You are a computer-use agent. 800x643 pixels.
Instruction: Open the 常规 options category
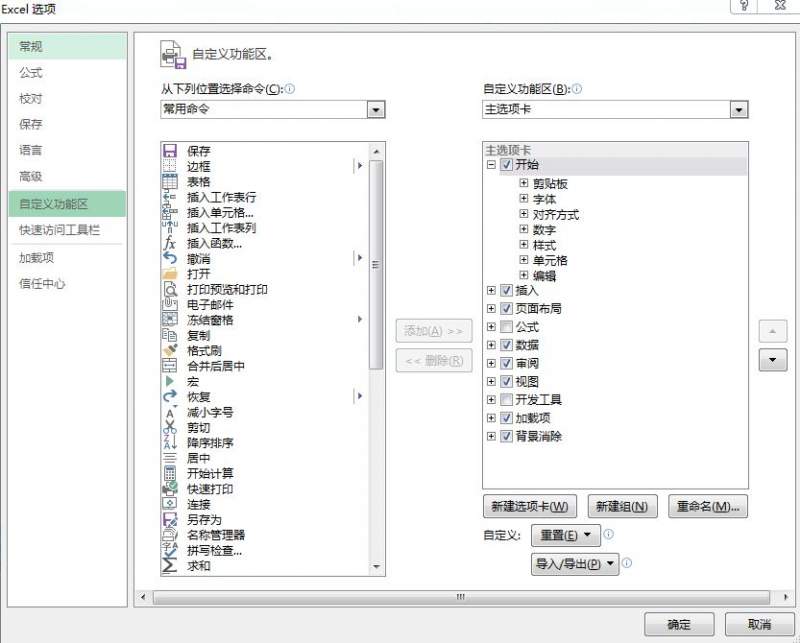[x=67, y=46]
